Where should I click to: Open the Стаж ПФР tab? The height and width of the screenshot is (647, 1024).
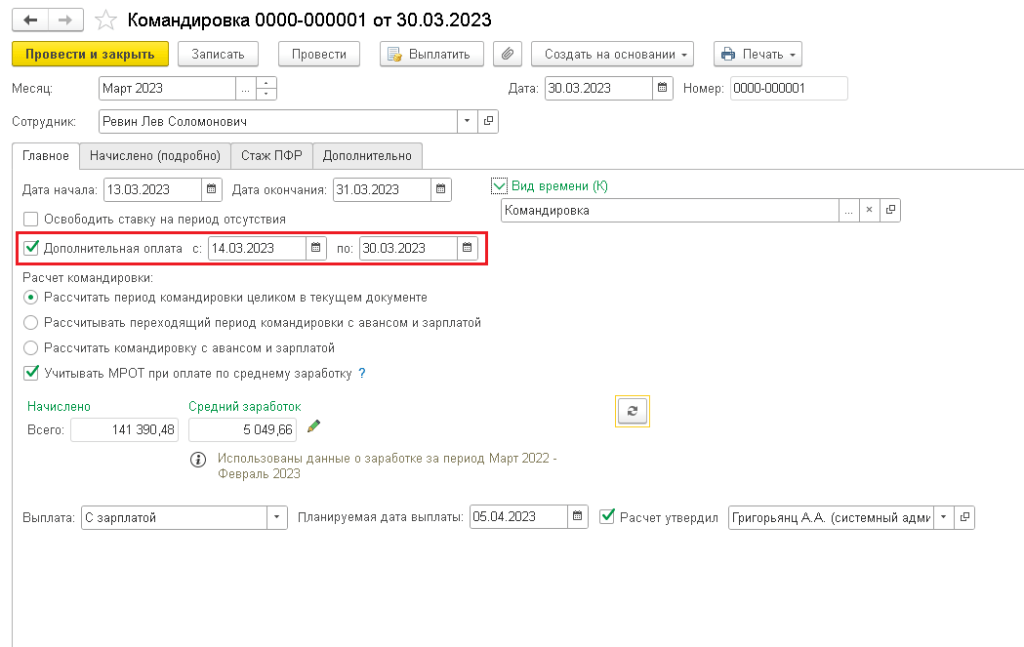[x=271, y=156]
